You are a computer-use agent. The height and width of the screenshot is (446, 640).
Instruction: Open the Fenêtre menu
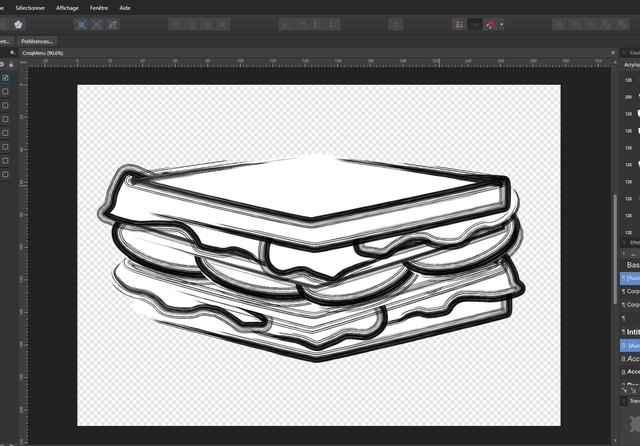99,8
